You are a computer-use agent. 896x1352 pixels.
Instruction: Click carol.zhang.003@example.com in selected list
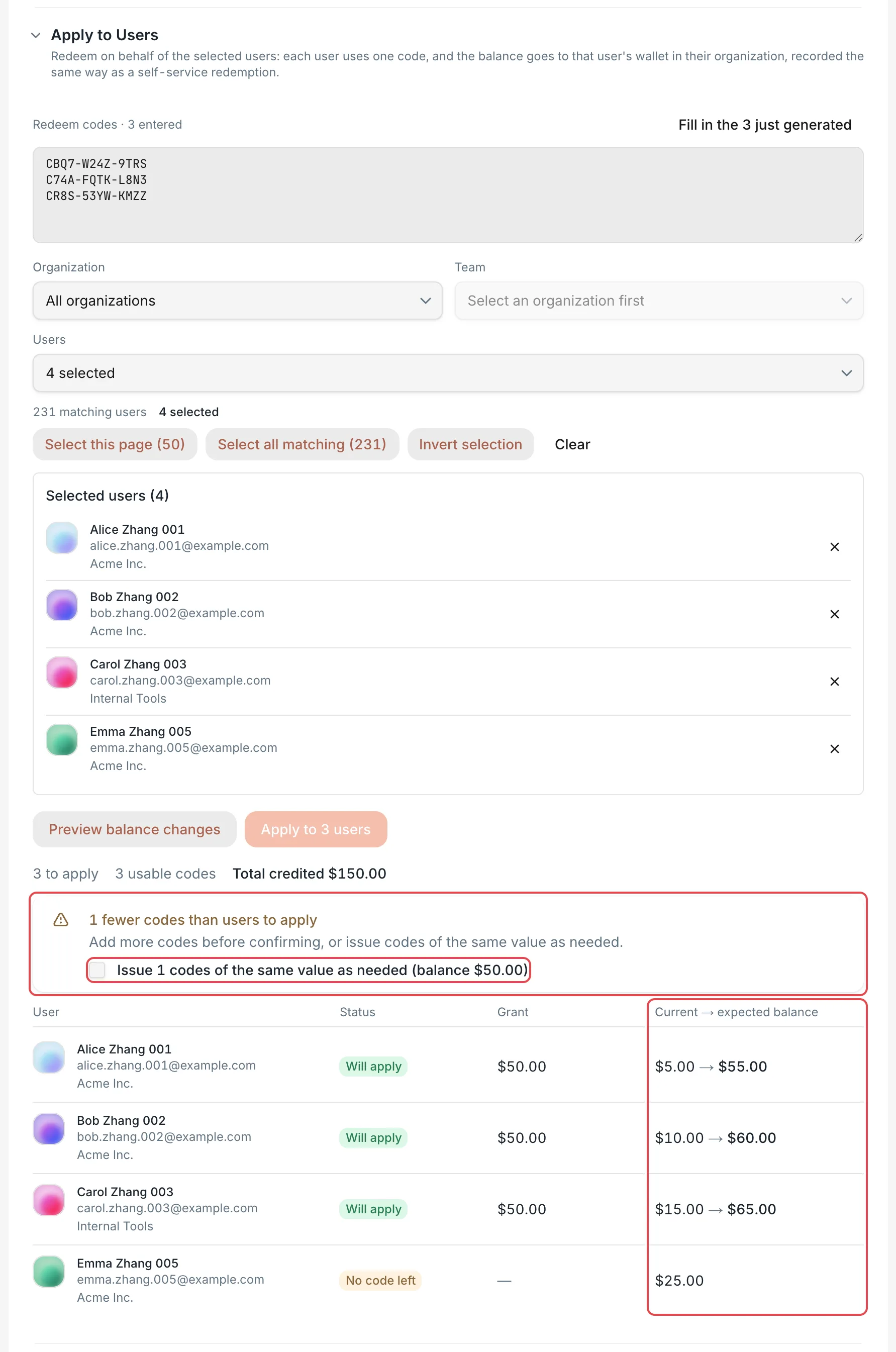click(x=180, y=681)
